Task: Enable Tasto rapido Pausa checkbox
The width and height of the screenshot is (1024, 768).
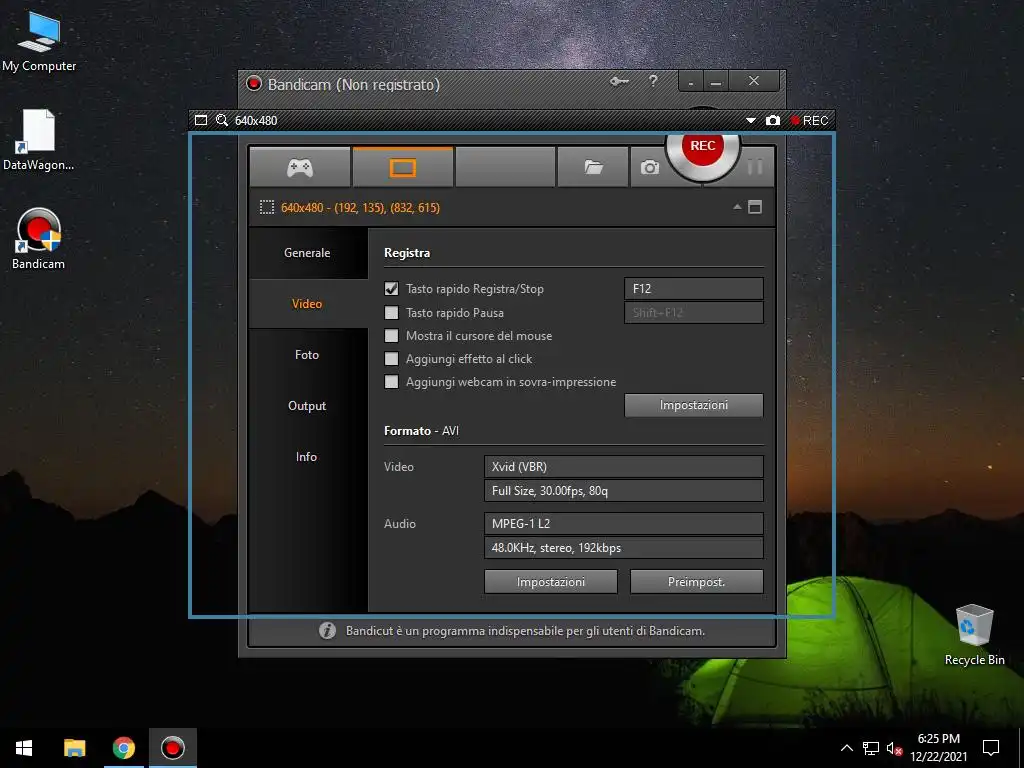Action: click(391, 313)
